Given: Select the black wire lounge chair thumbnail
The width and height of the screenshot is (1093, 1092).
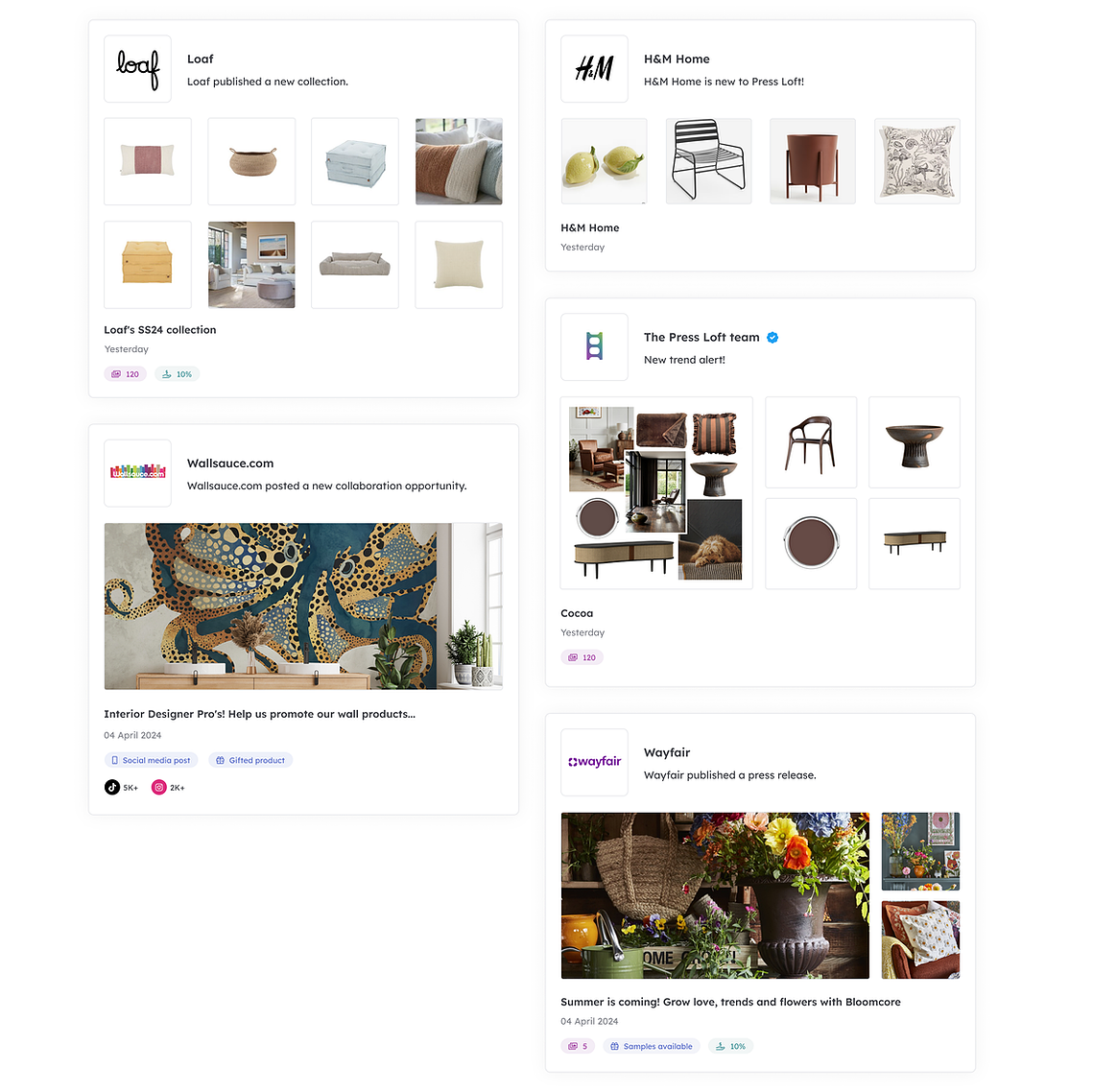Looking at the screenshot, I should point(708,161).
